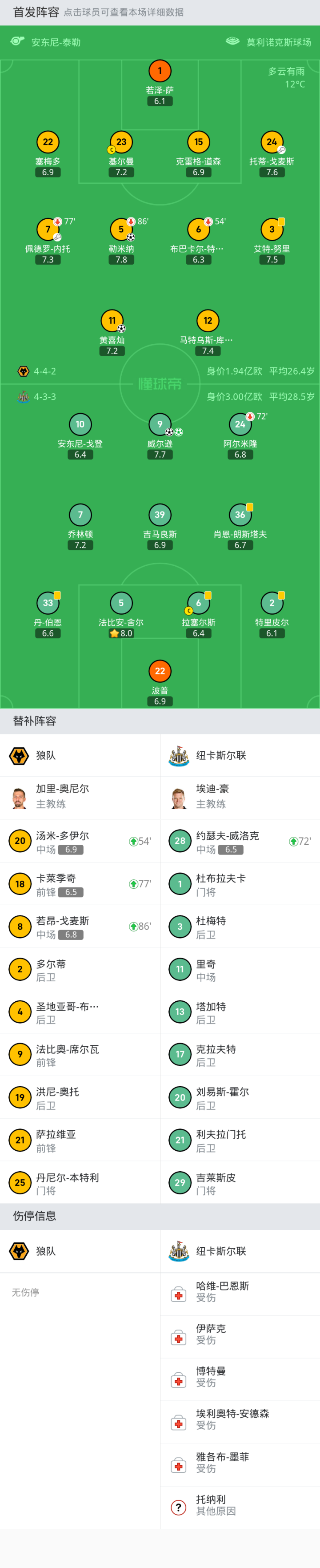Select 黄喜灿 number 11 badge
This screenshot has width=320, height=1568.
pyautogui.click(x=112, y=321)
